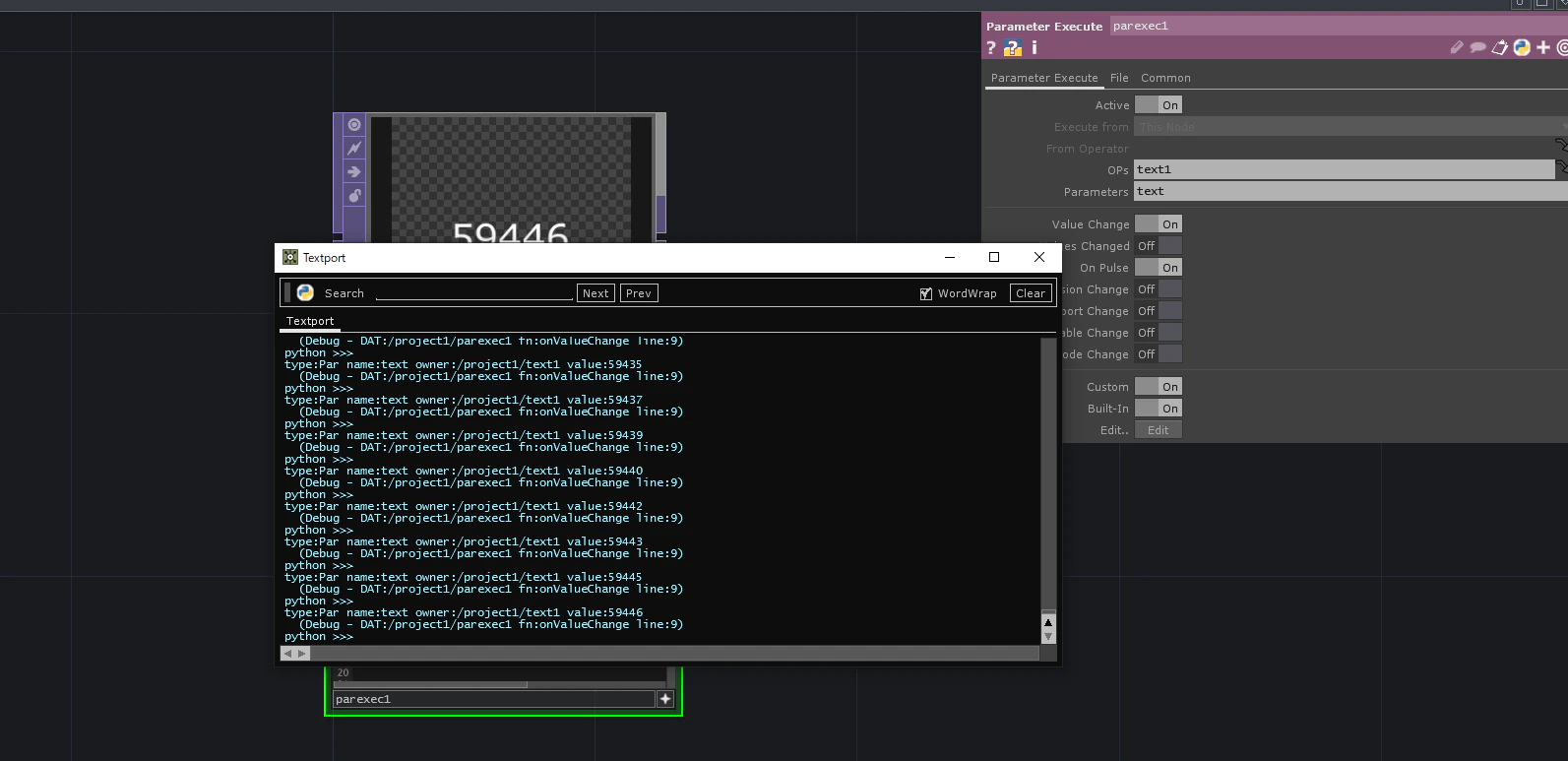Clear the Textport output
Screen dimensions: 1568x761
pos(1031,293)
